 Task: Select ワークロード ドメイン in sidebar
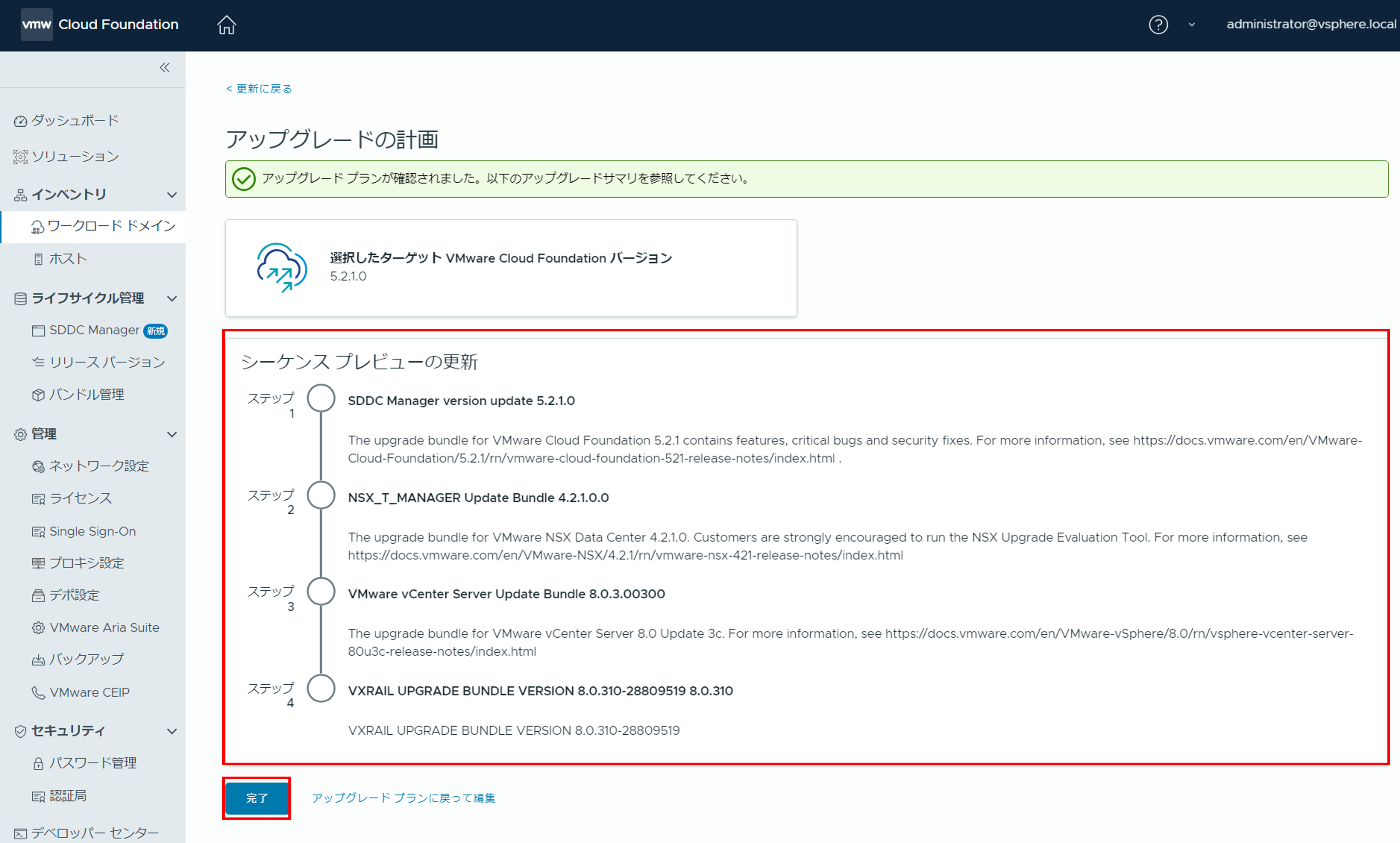pos(111,226)
